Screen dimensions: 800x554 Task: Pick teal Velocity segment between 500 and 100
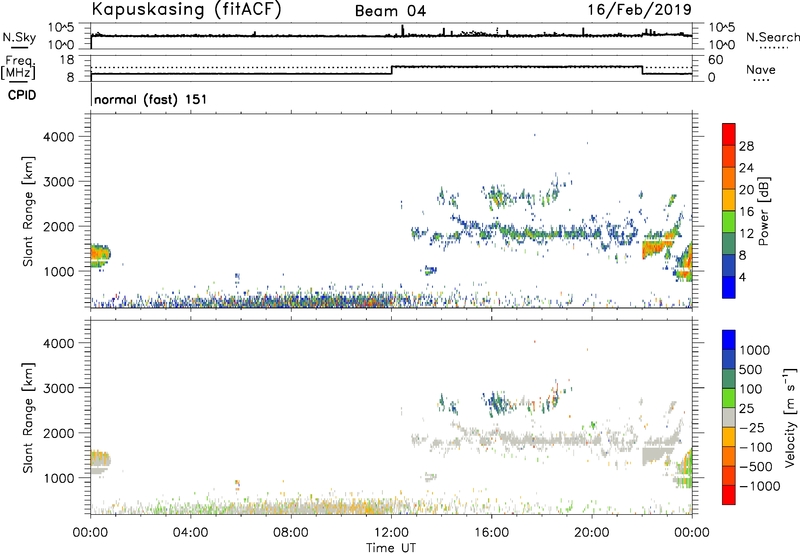[x=729, y=378]
